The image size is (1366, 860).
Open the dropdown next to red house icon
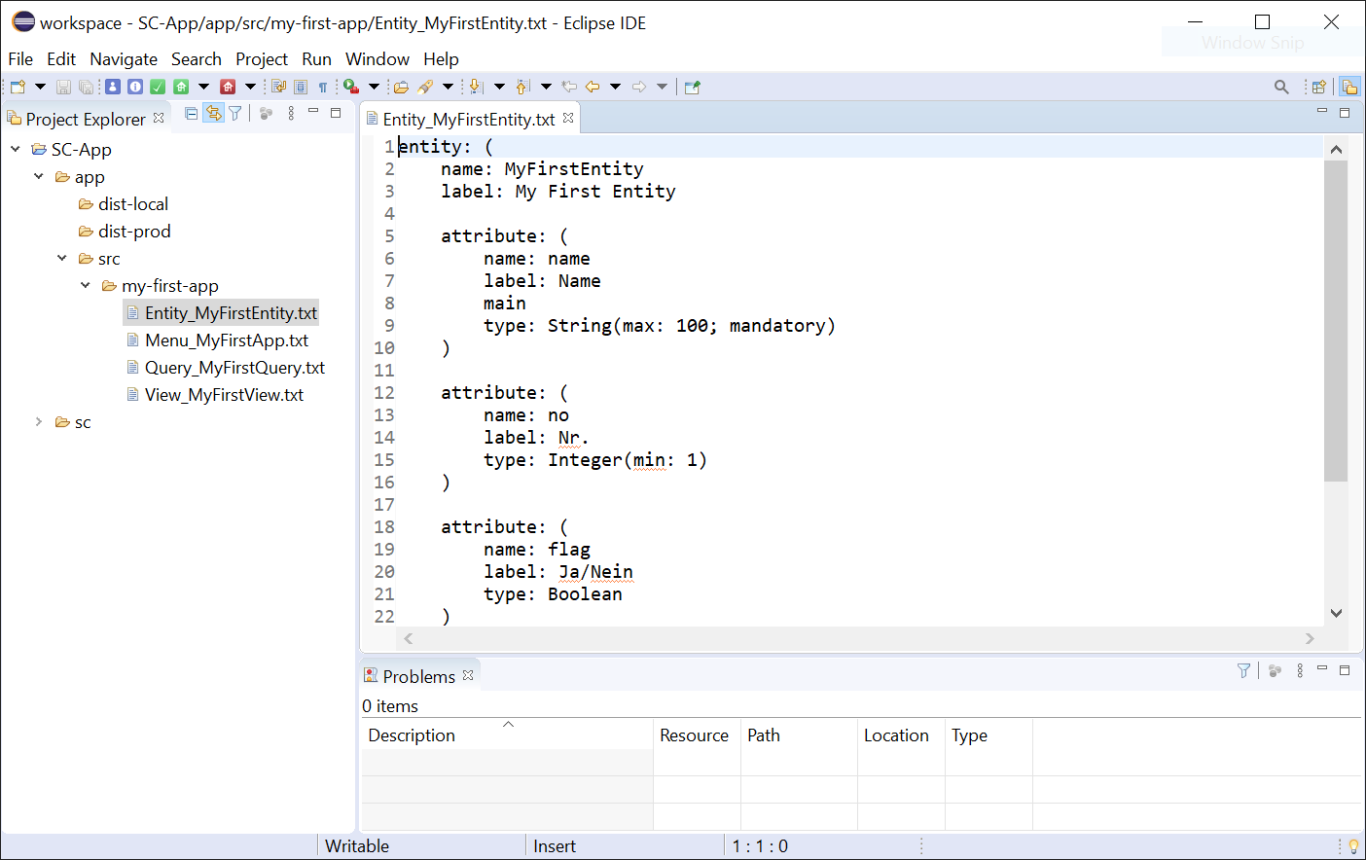(250, 87)
